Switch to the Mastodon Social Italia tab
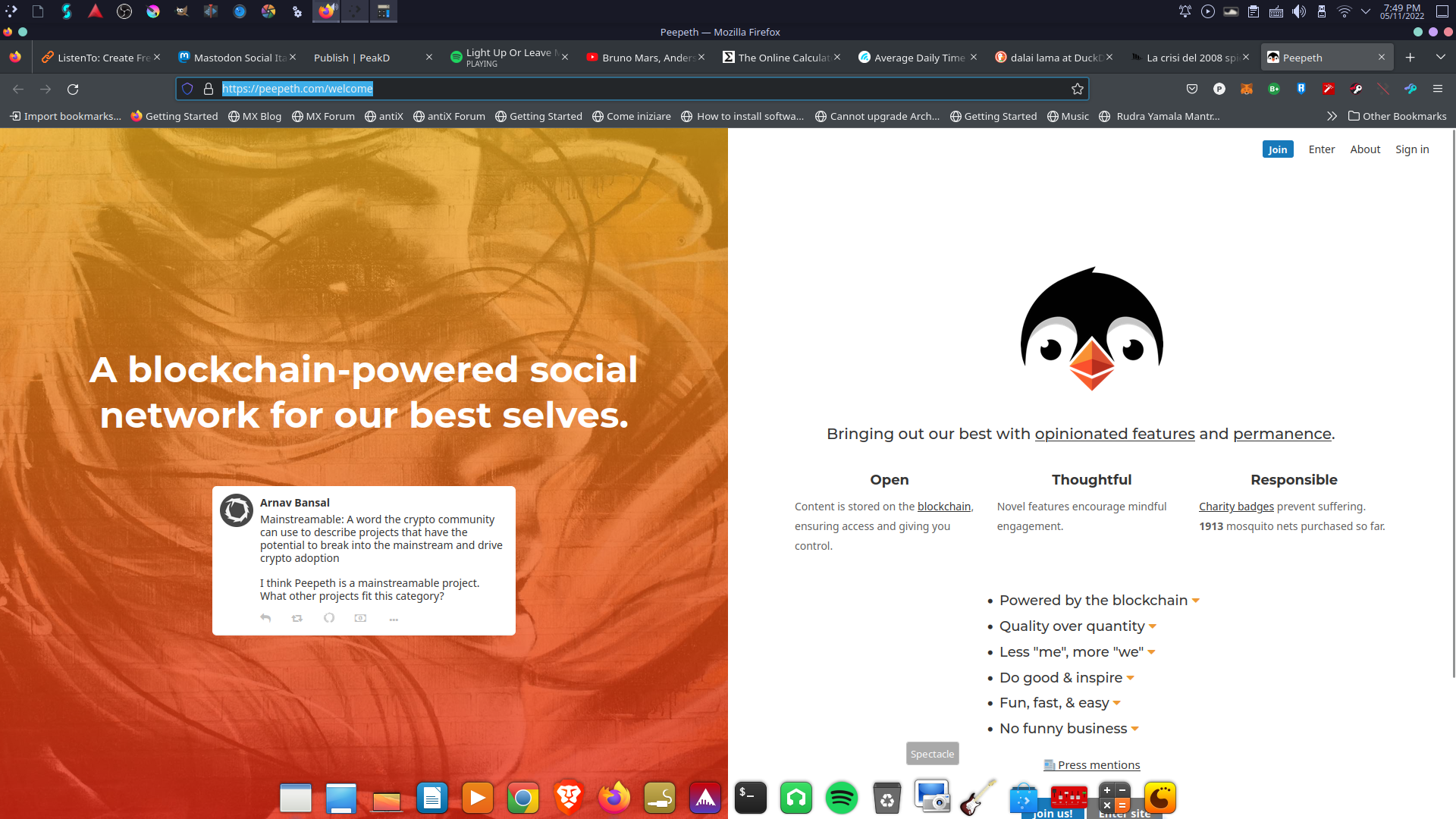 coord(237,58)
